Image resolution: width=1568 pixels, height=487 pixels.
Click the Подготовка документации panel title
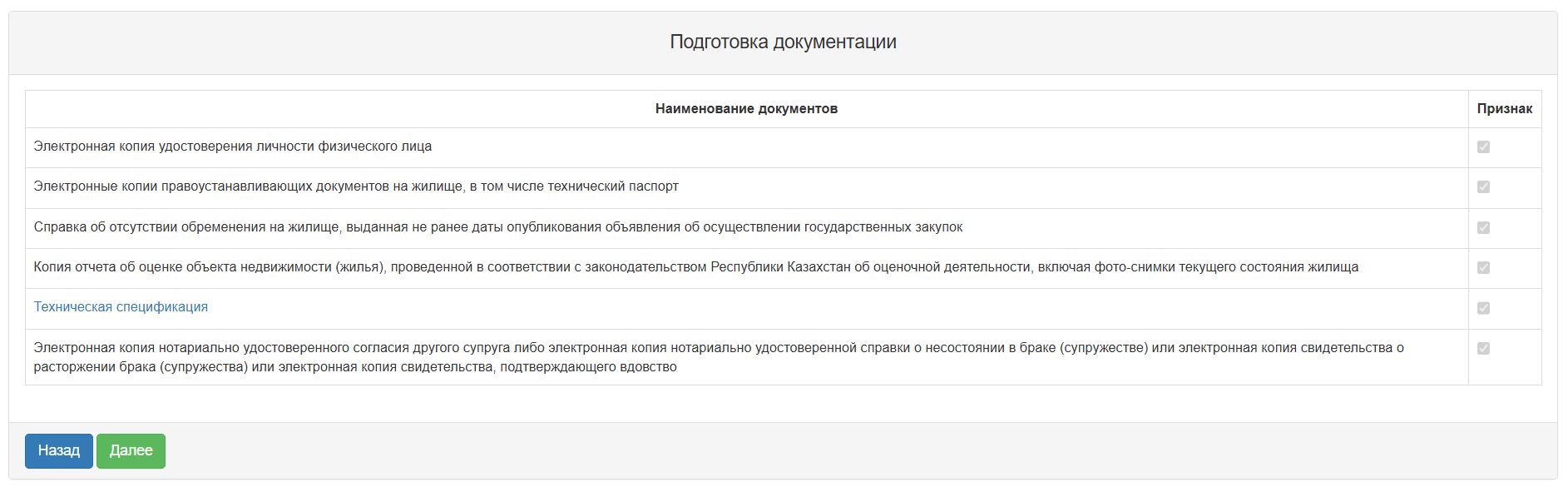point(783,42)
